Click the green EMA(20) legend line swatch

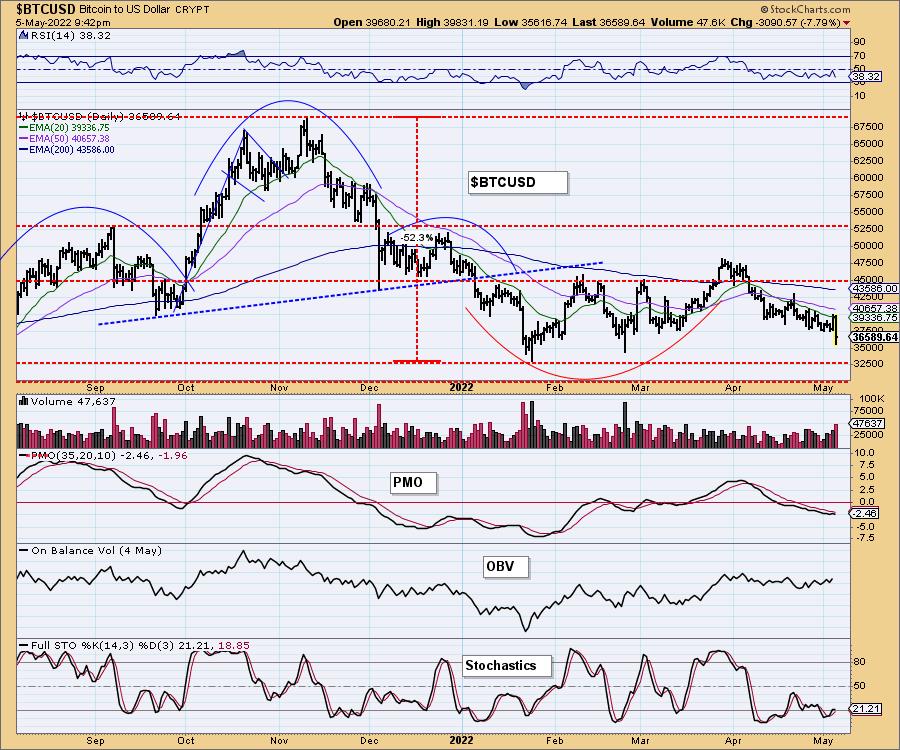[x=24, y=128]
